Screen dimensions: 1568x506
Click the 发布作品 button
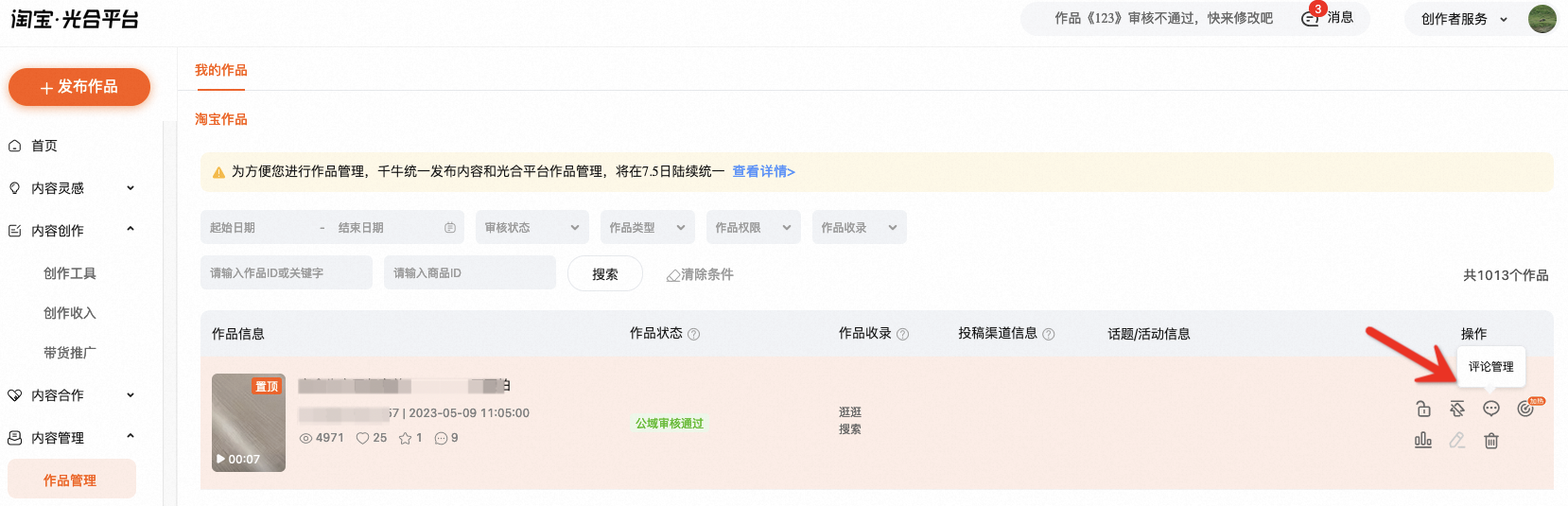[79, 87]
